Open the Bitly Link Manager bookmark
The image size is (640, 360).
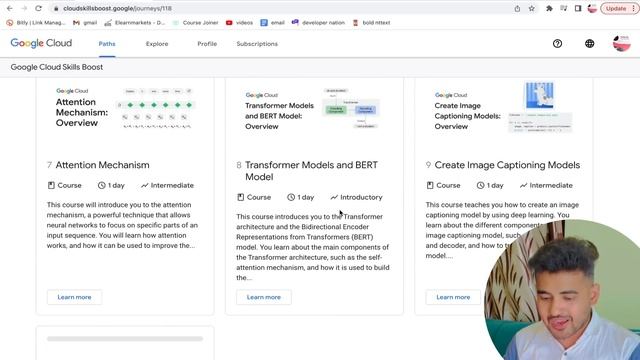click(x=36, y=23)
